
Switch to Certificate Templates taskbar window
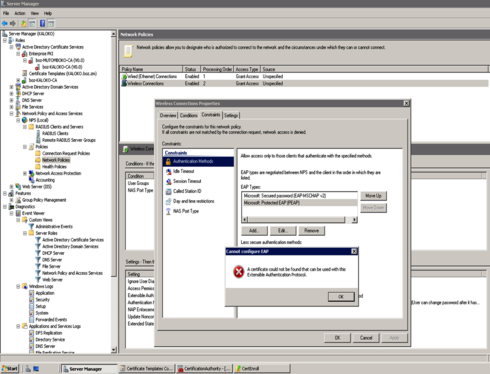[x=147, y=369]
